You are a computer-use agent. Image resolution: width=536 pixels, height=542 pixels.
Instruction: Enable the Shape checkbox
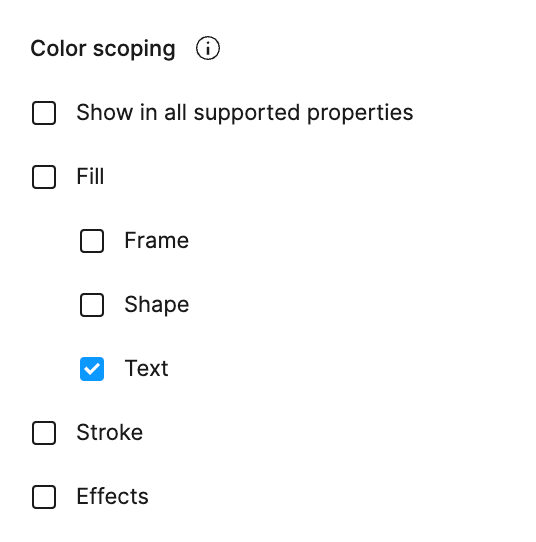pyautogui.click(x=92, y=305)
